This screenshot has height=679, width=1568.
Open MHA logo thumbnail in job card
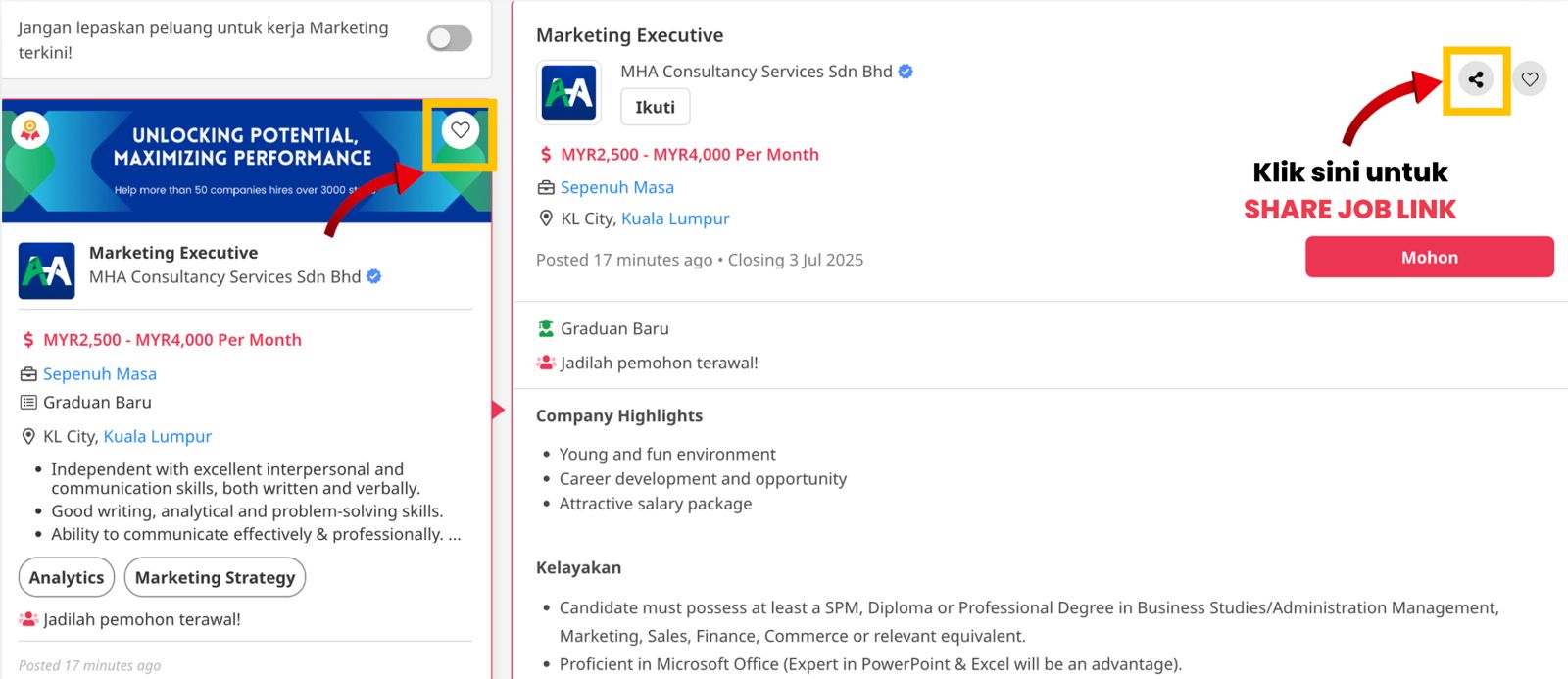47,270
